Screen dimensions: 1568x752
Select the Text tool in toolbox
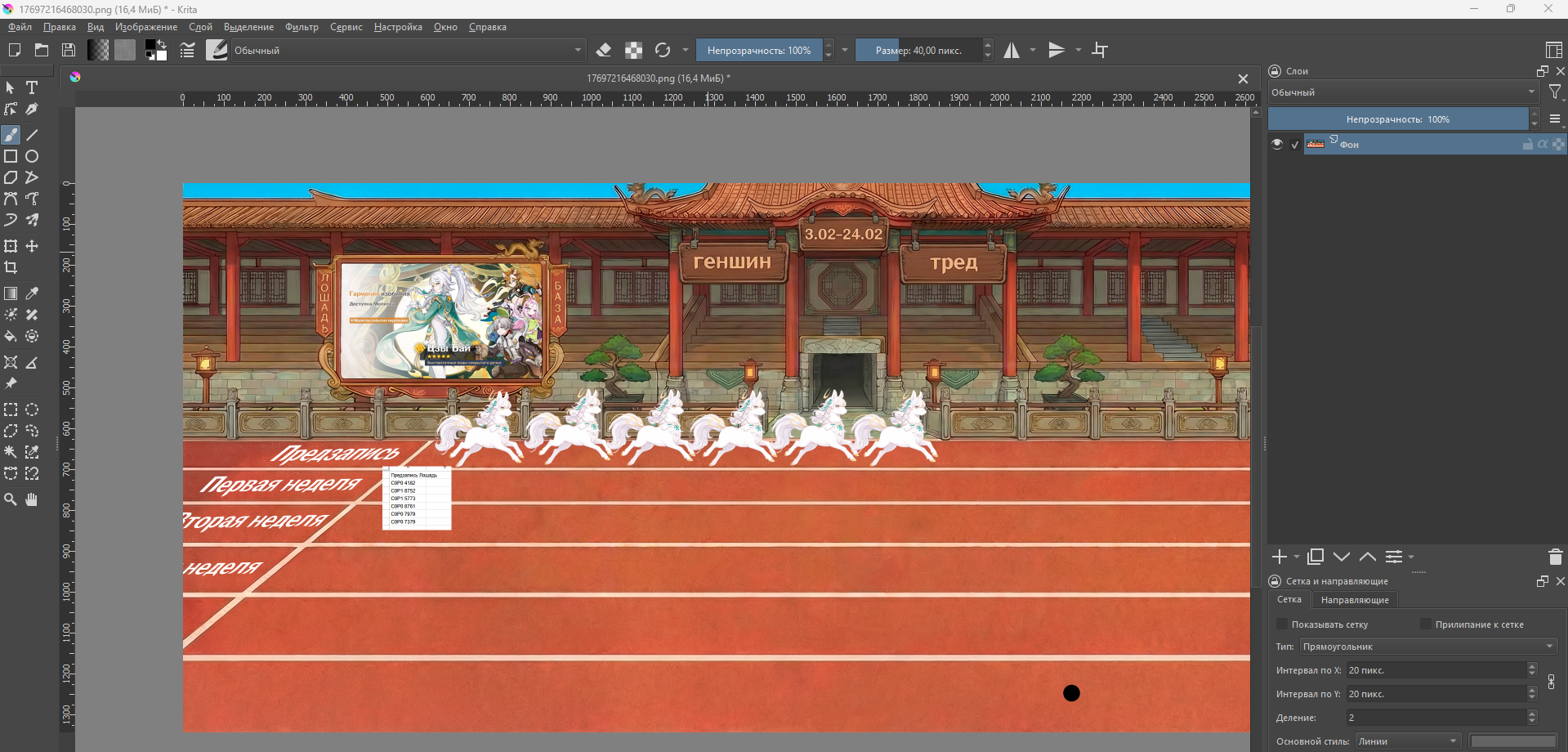(x=32, y=87)
